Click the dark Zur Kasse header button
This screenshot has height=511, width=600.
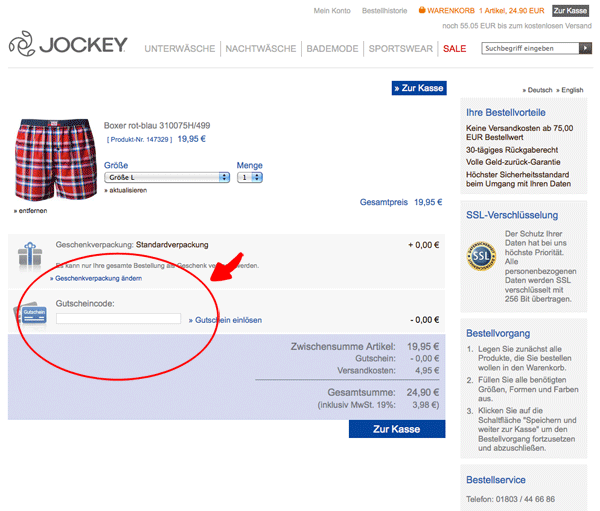tap(570, 11)
